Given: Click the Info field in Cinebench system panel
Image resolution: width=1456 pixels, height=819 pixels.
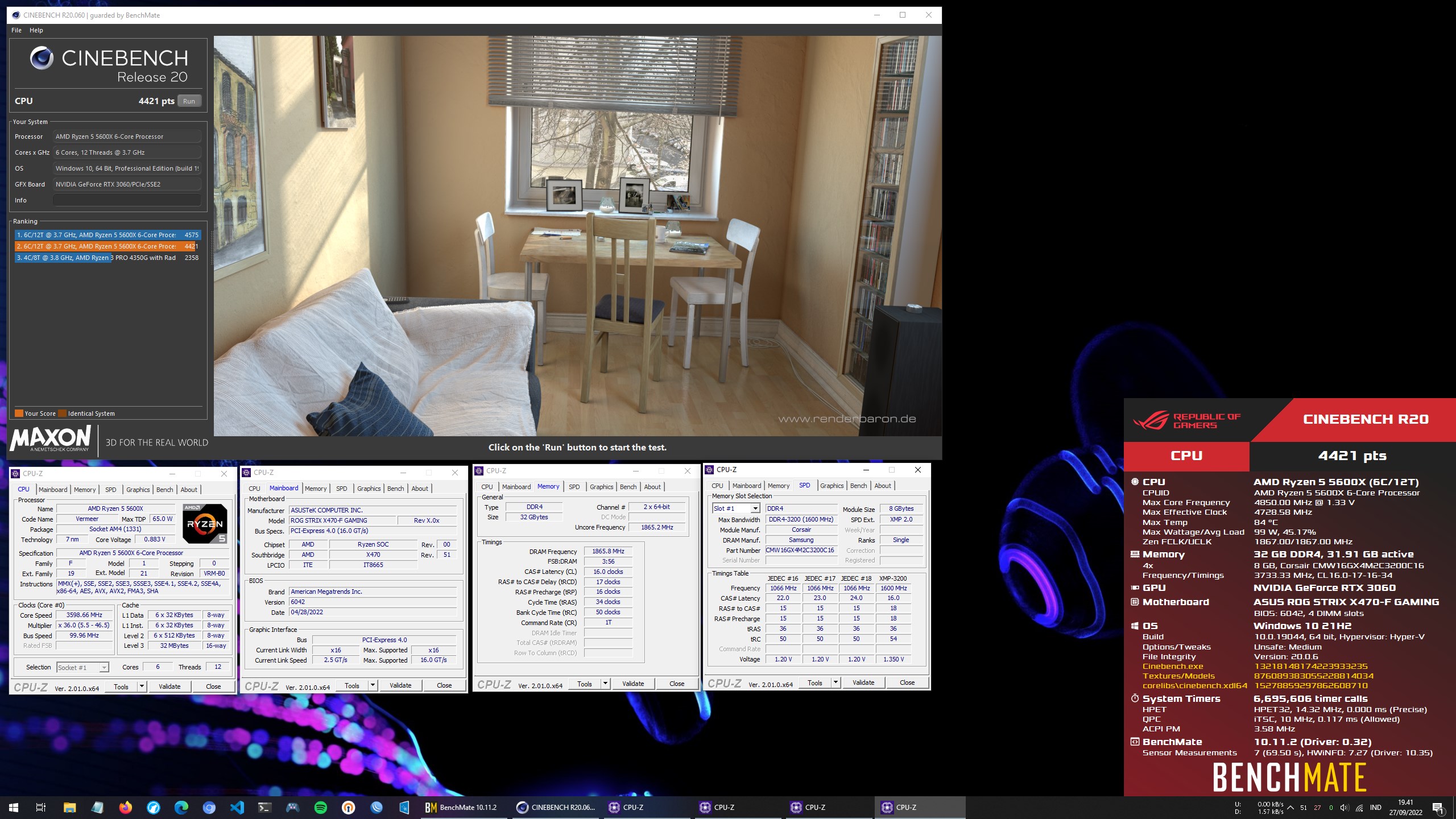Looking at the screenshot, I should [x=127, y=200].
